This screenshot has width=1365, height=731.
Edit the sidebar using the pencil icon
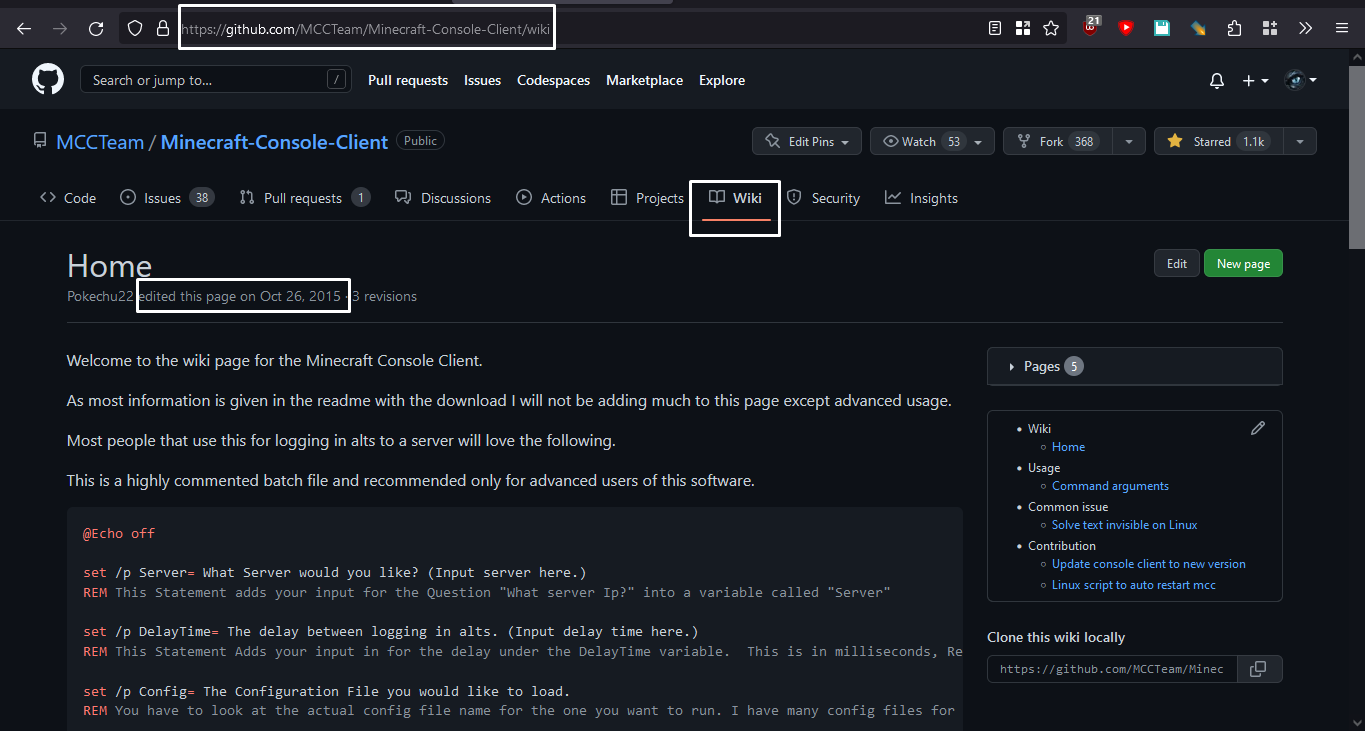1257,428
